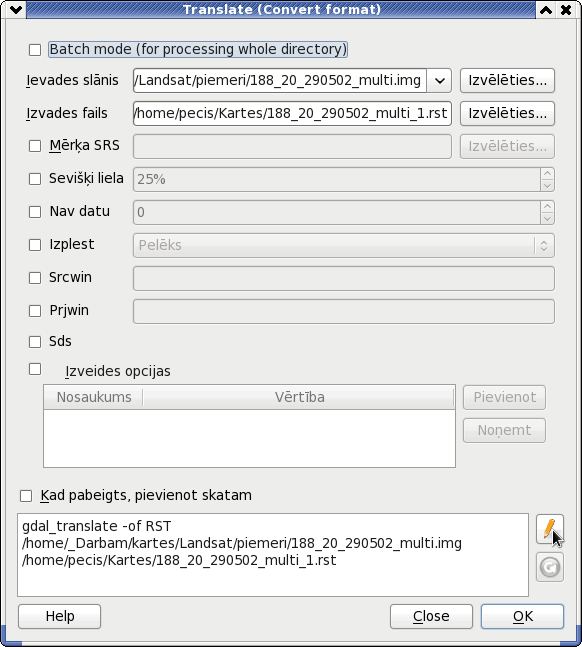Close the Translate dialog with X icon

click(x=566, y=9)
